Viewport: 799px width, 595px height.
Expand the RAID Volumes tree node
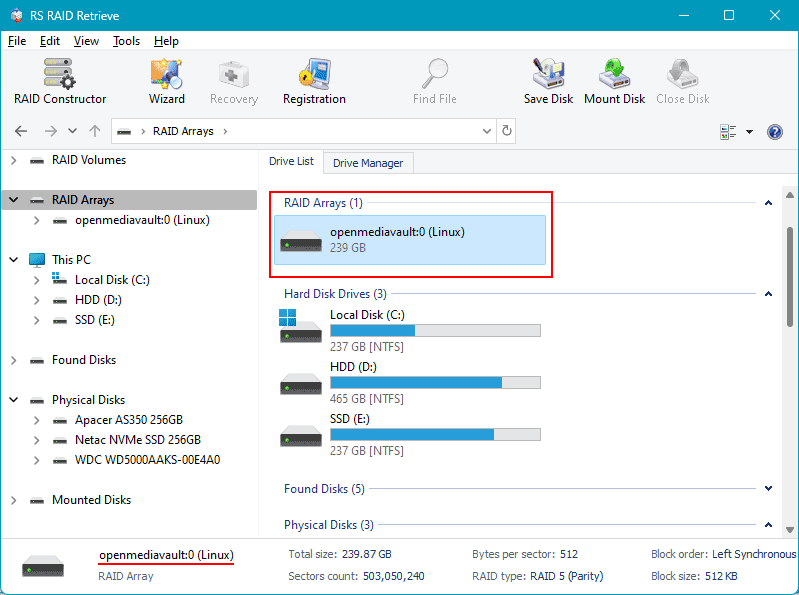point(14,160)
